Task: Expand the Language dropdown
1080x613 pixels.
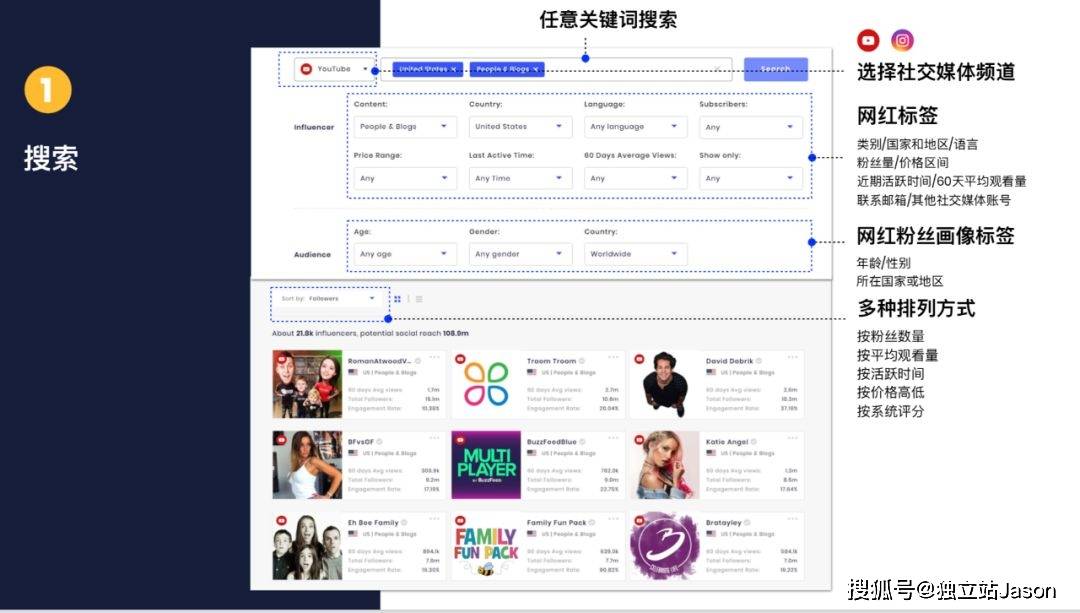Action: [x=634, y=126]
